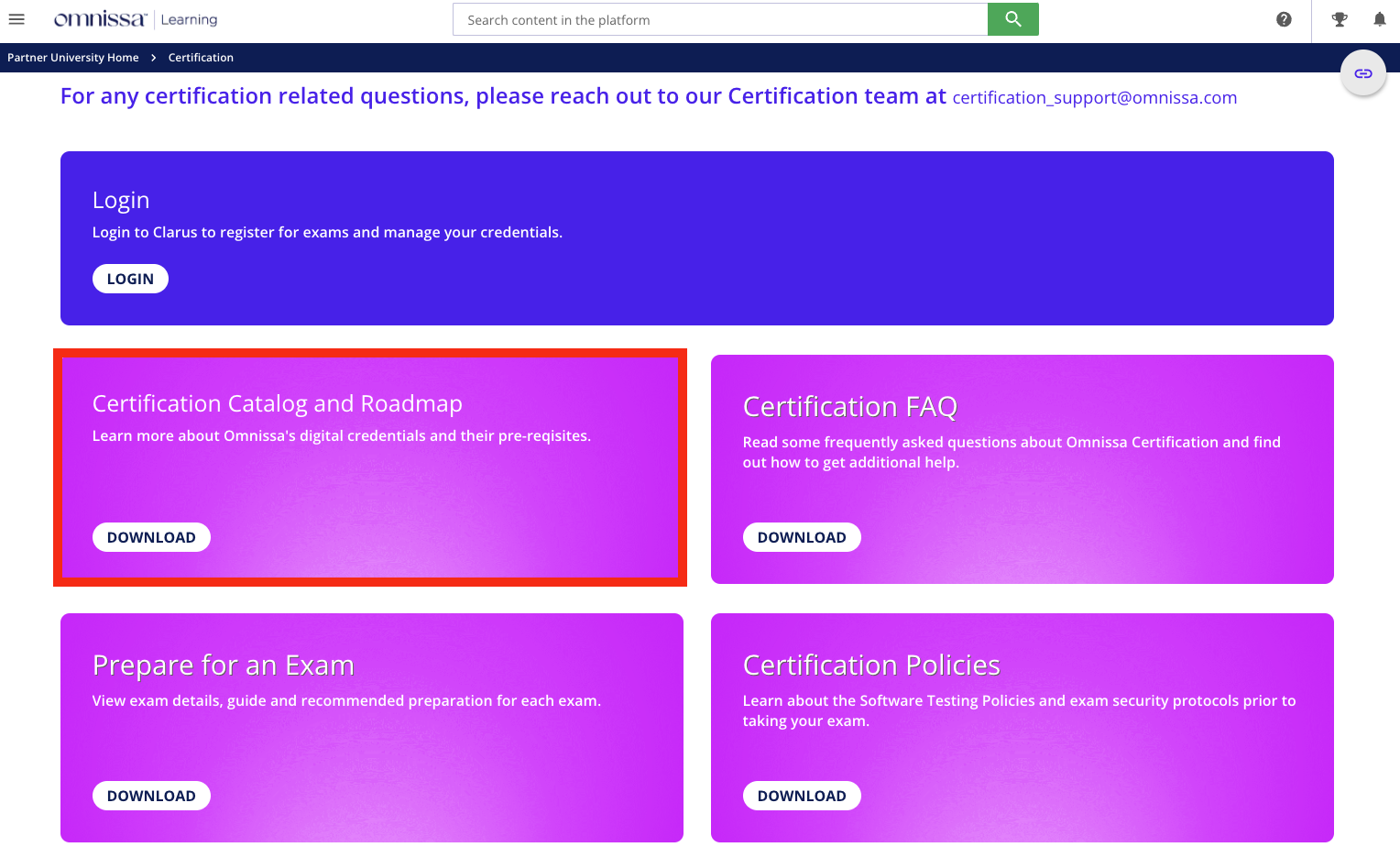Open the trophy achievements icon

(1340, 19)
